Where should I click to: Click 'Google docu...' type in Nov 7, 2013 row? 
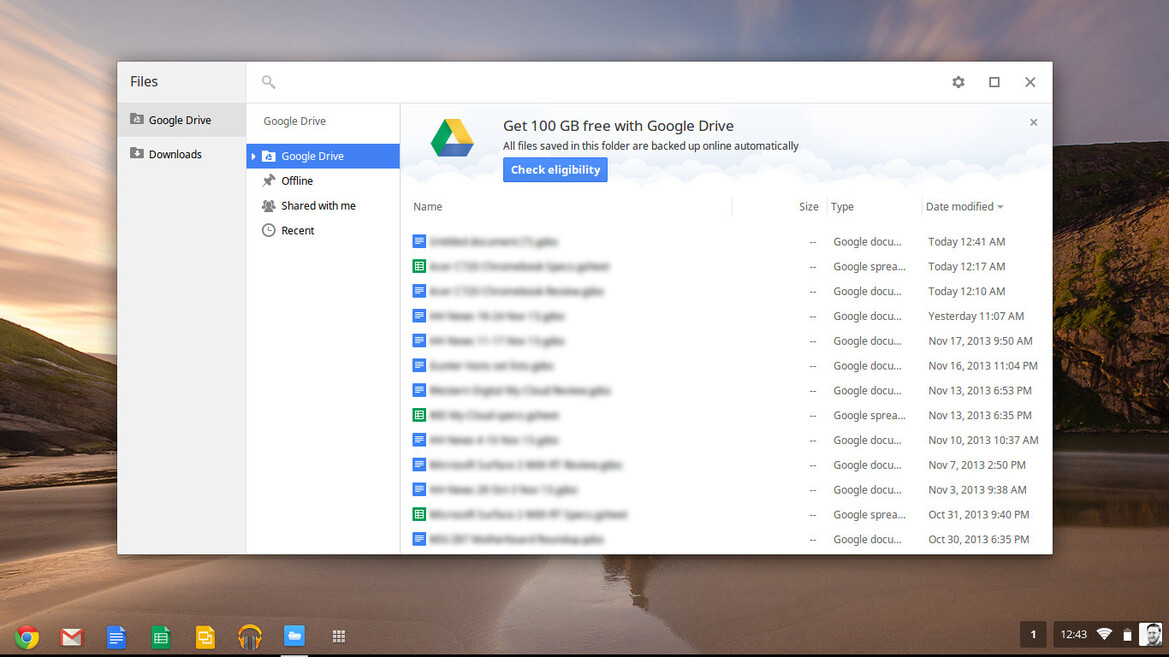(x=867, y=465)
